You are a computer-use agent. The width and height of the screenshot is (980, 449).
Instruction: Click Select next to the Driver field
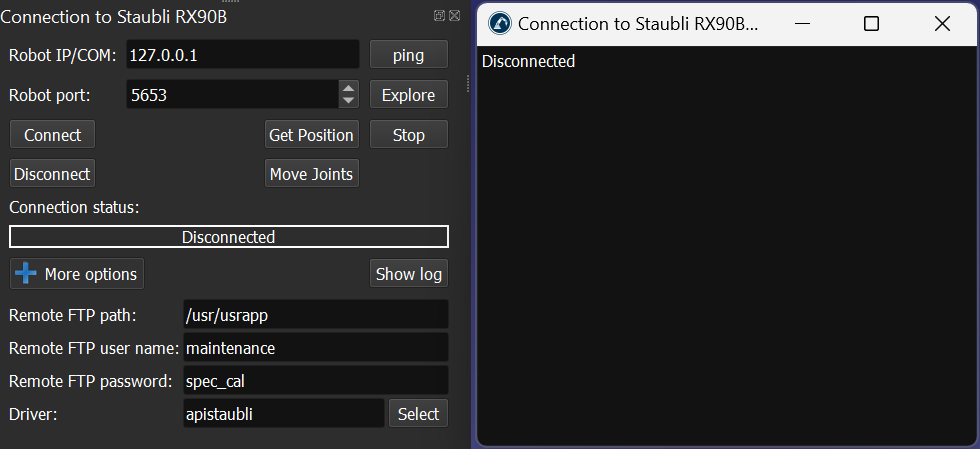tap(418, 414)
